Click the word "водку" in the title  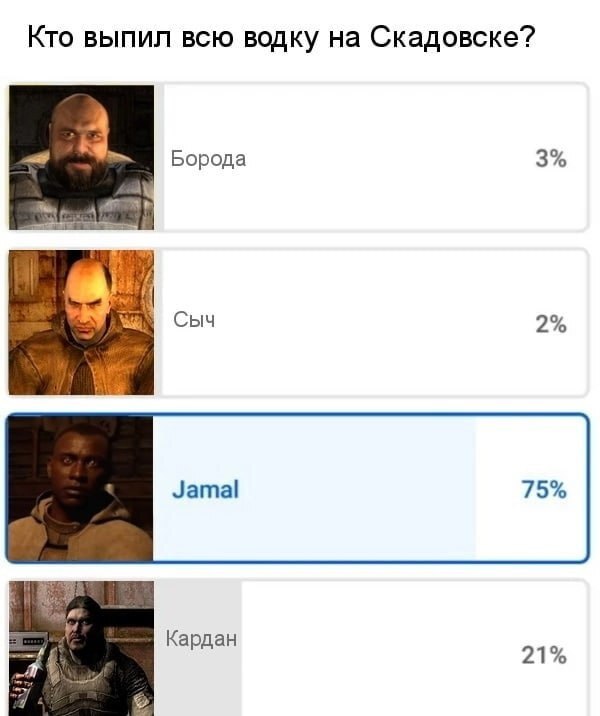279,39
